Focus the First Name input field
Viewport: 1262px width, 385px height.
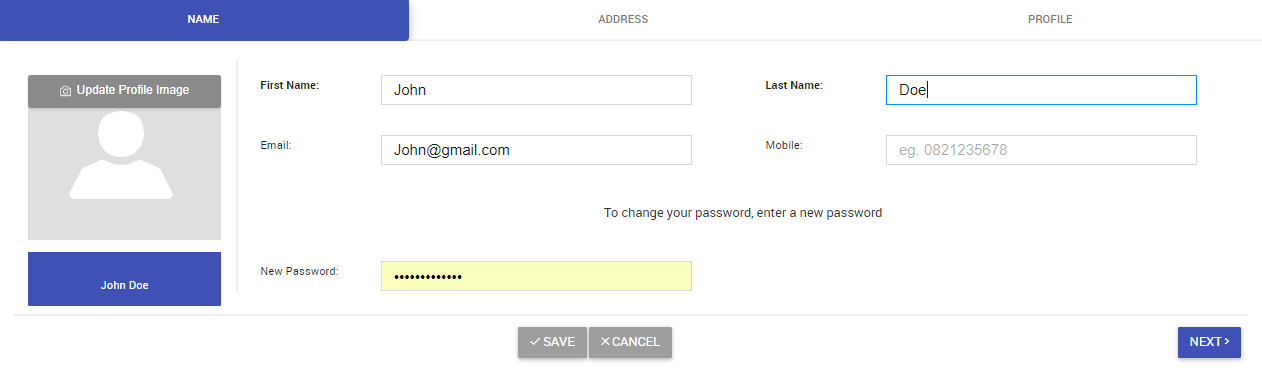point(536,90)
